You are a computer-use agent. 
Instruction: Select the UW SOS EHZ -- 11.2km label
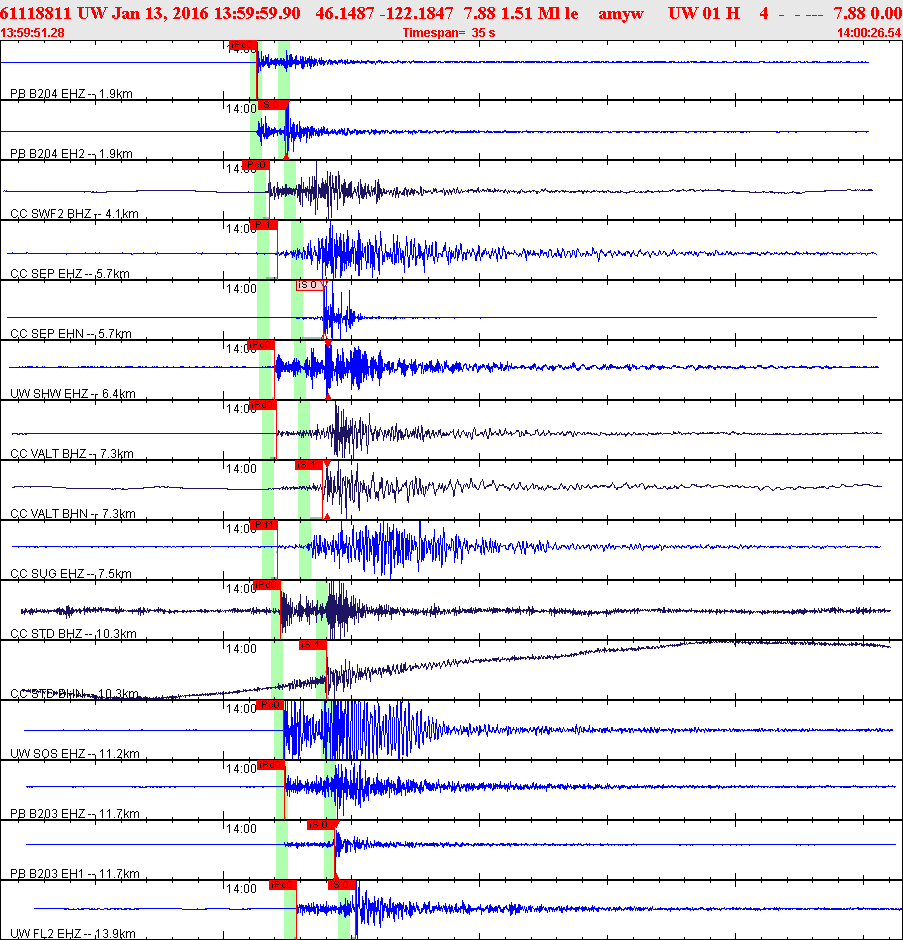pos(75,753)
